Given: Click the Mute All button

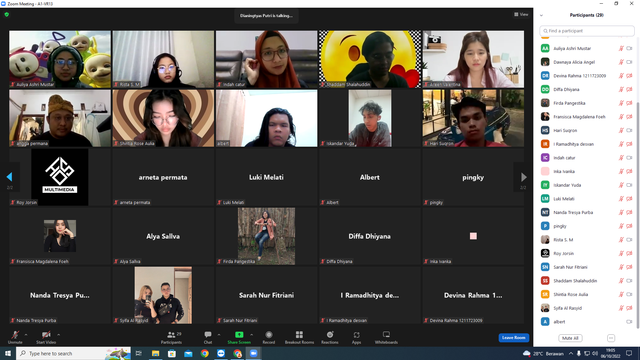Looking at the screenshot, I should pos(570,338).
